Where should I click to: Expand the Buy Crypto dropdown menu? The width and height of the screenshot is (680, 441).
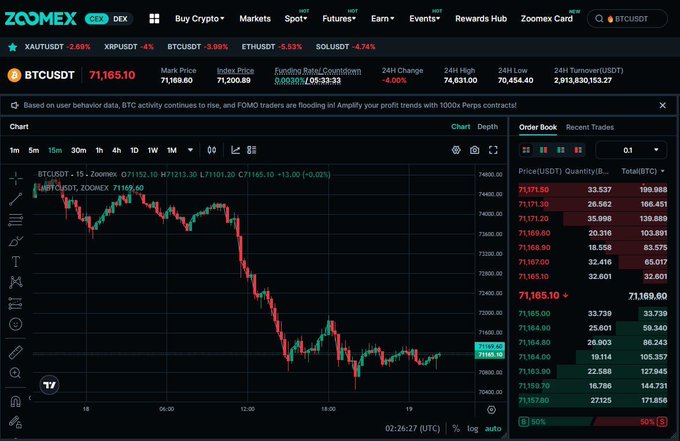click(x=199, y=18)
